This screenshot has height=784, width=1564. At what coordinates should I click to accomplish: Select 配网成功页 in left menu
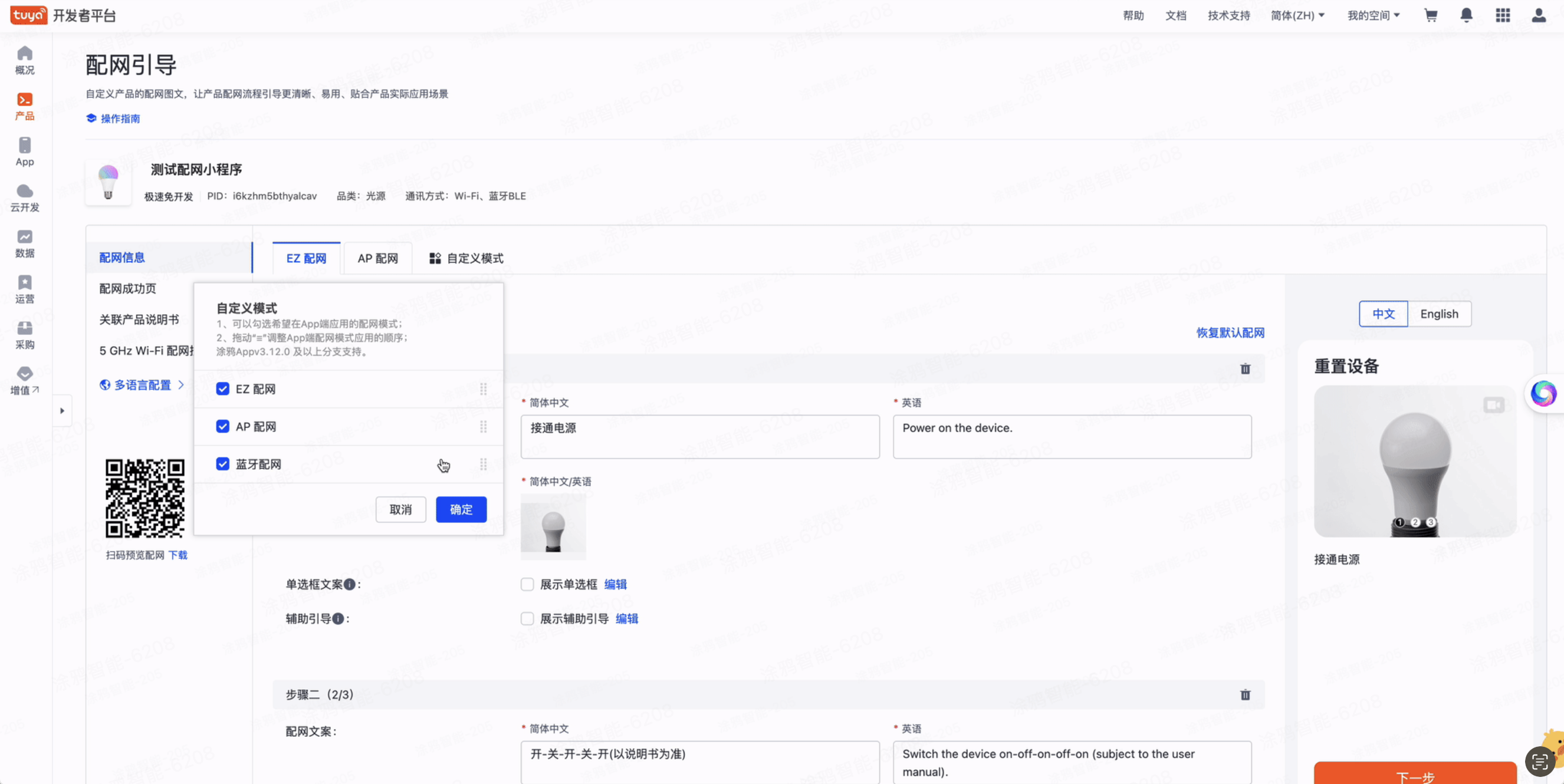tap(127, 288)
